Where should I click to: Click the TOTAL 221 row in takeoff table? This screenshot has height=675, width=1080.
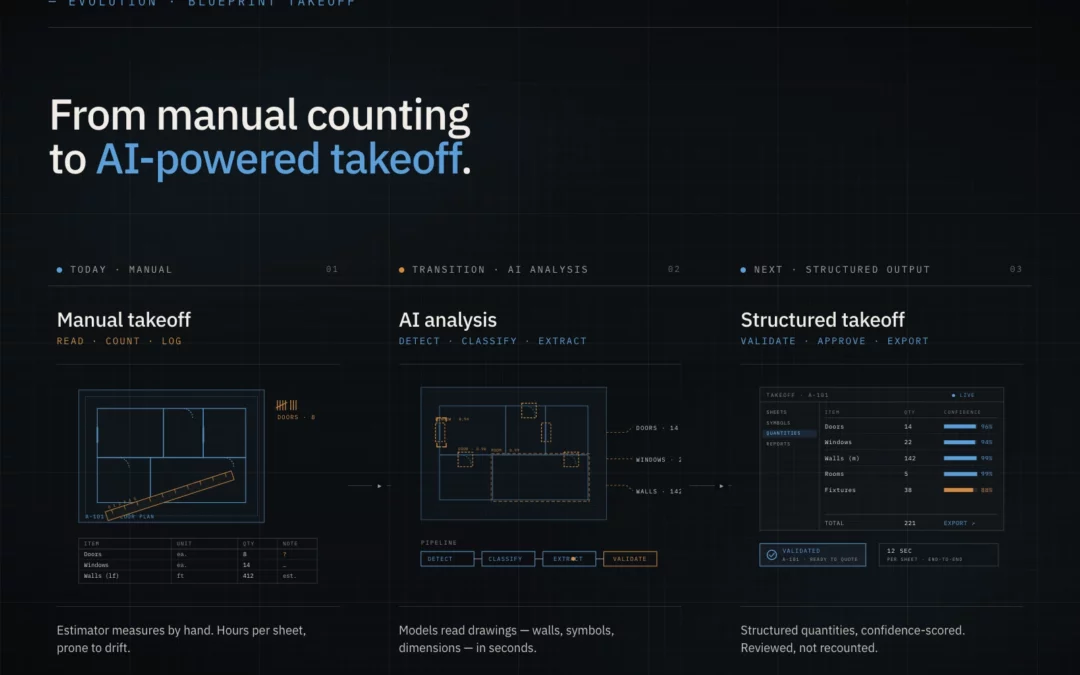pos(911,523)
